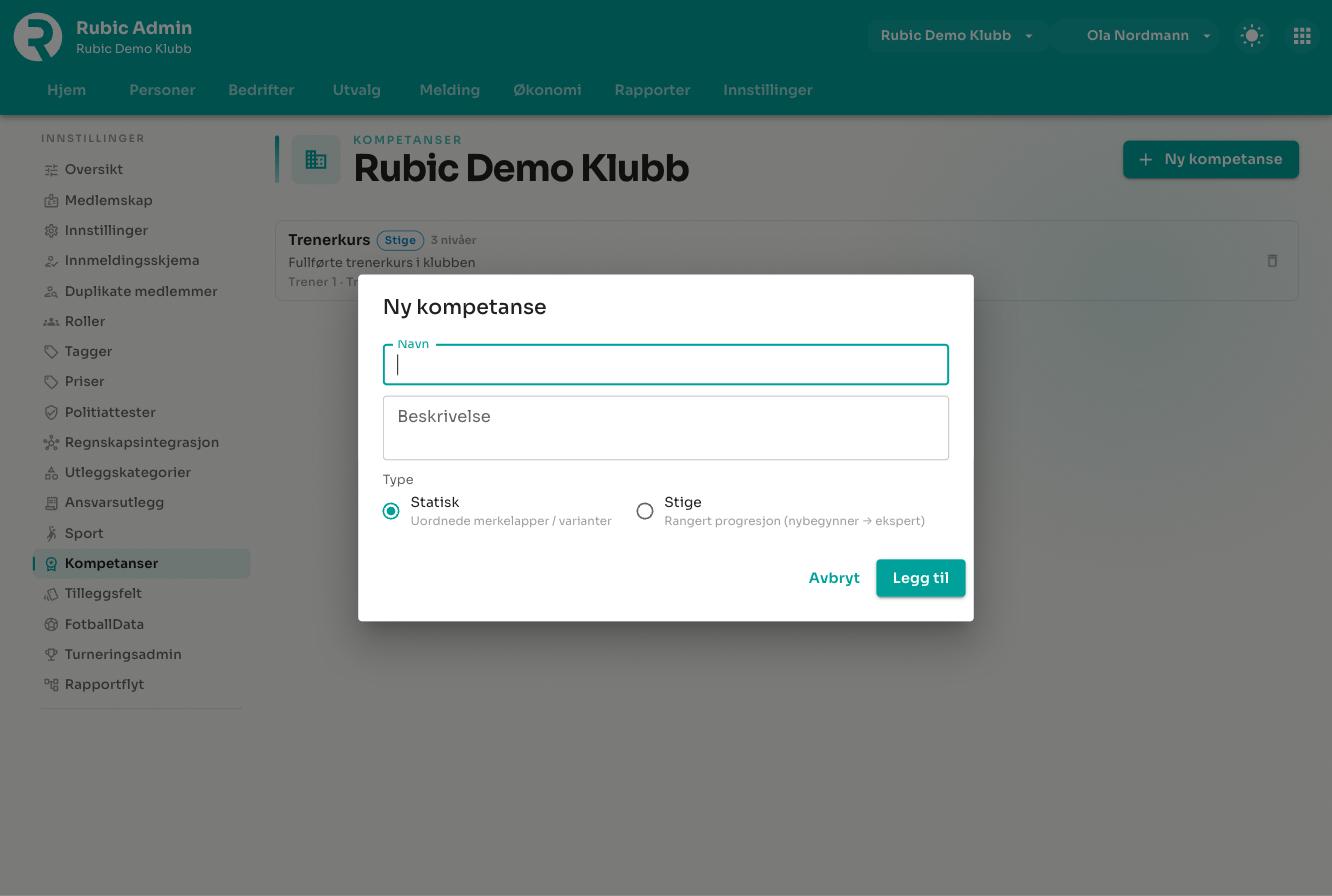Open the Personer menu item
The width and height of the screenshot is (1332, 896).
pos(162,90)
